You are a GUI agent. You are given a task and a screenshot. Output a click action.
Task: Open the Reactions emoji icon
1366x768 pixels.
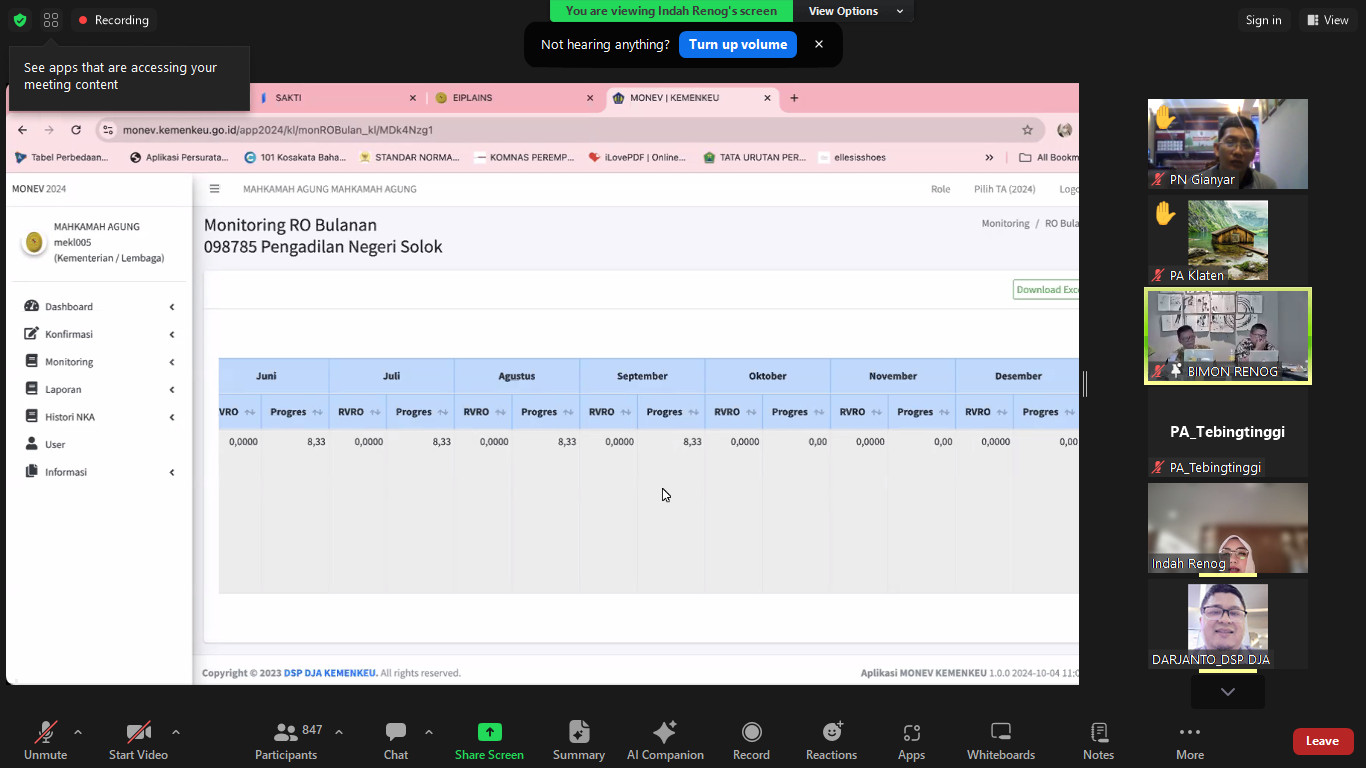[x=831, y=733]
